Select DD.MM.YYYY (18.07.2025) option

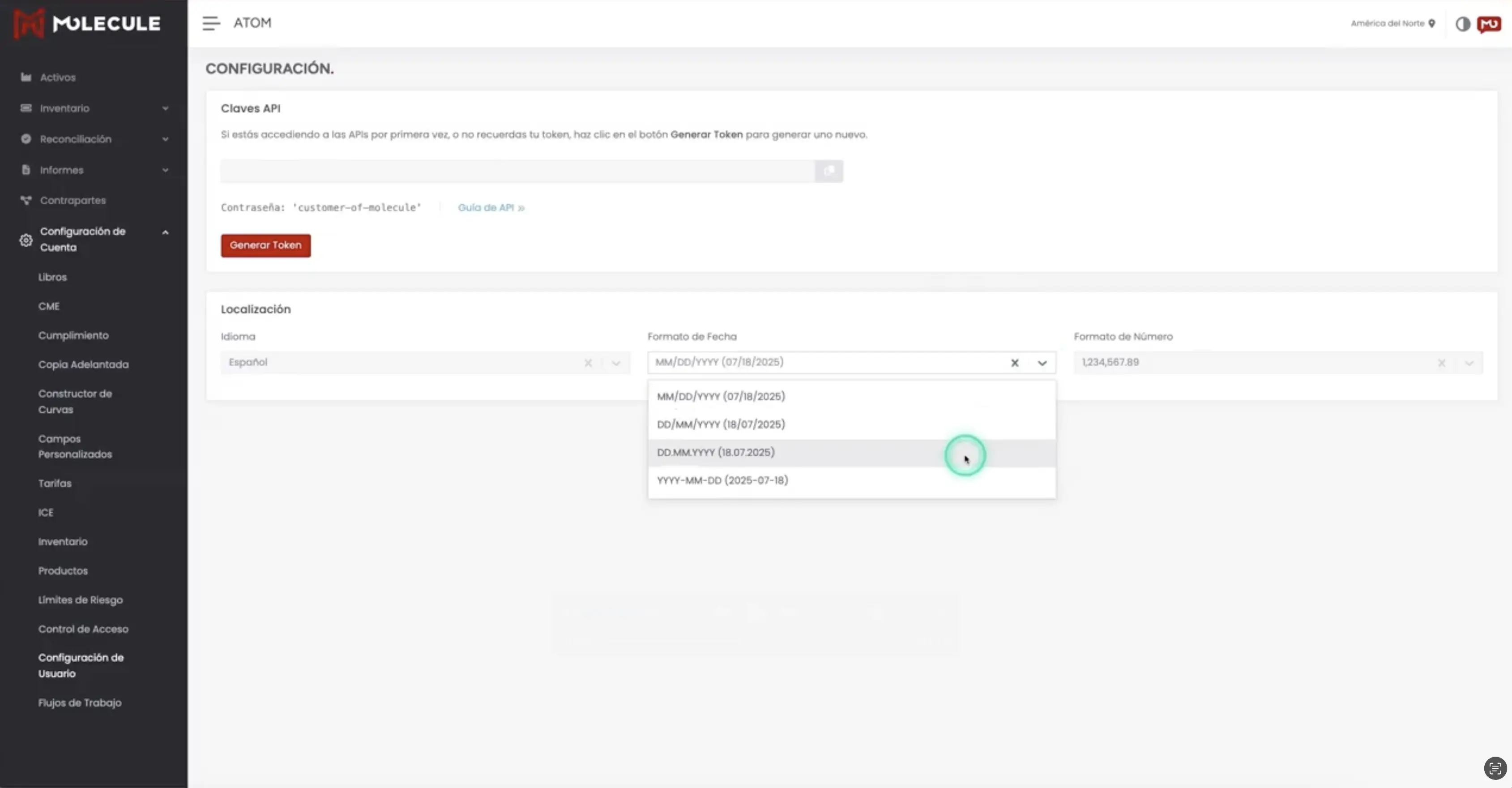[x=716, y=453]
